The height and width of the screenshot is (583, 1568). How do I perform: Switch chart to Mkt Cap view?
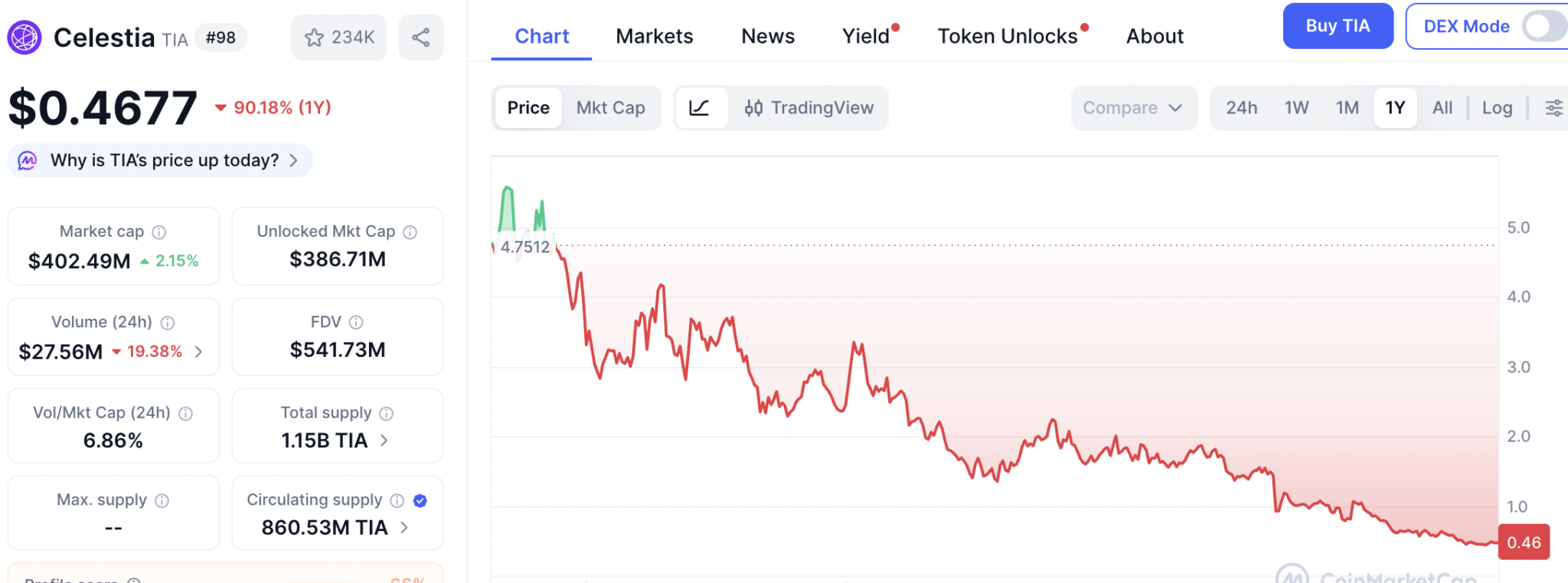tap(610, 108)
